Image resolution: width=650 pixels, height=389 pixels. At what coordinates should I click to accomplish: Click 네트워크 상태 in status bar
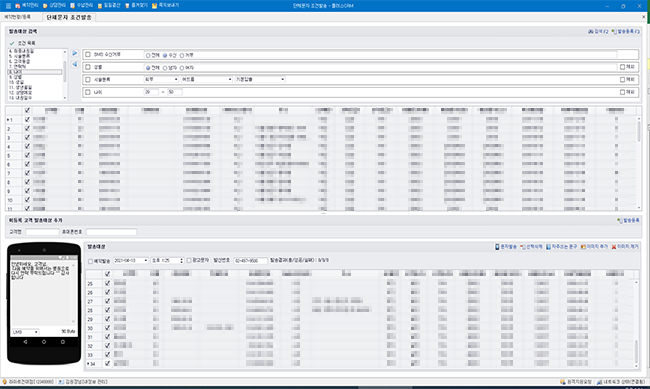pyautogui.click(x=621, y=382)
